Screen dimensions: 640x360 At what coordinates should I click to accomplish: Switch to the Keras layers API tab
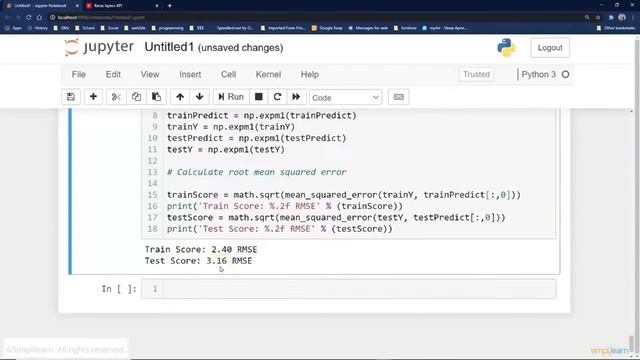pyautogui.click(x=122, y=6)
